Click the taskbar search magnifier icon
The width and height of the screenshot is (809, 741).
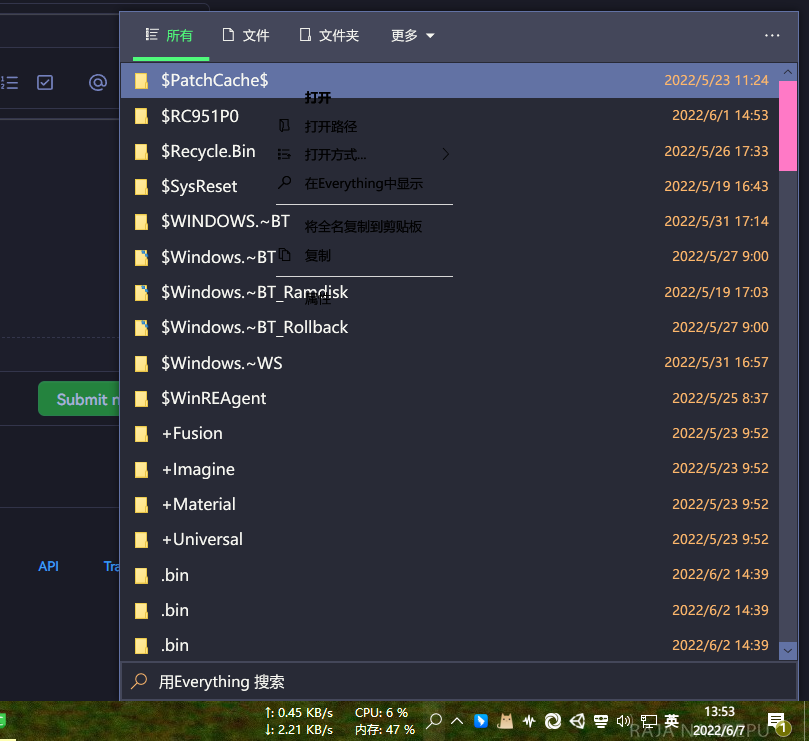click(x=434, y=720)
